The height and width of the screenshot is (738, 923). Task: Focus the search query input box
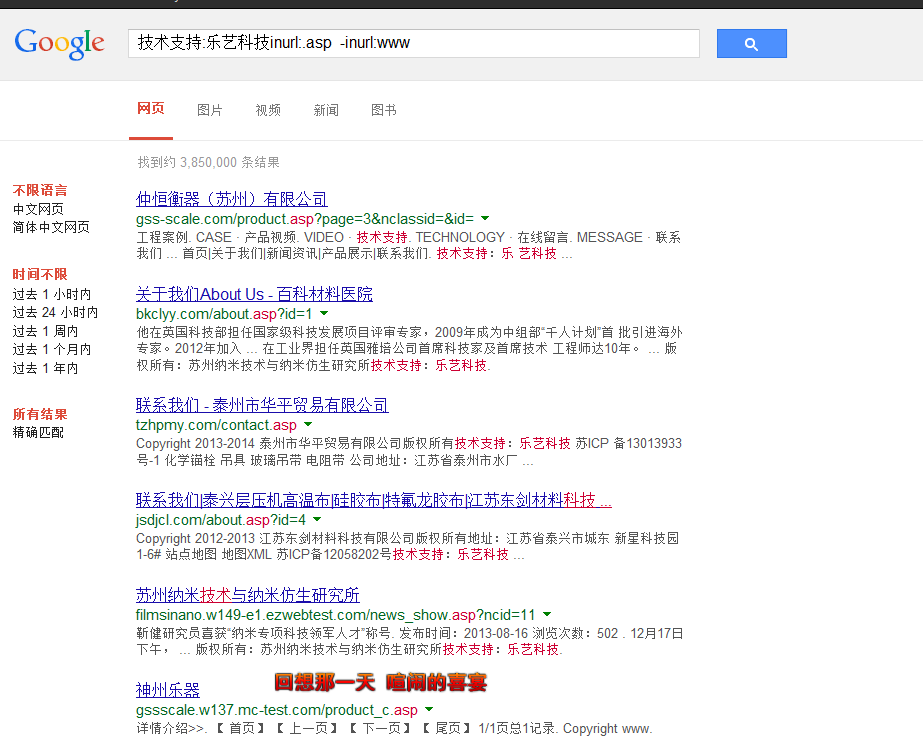tap(413, 44)
